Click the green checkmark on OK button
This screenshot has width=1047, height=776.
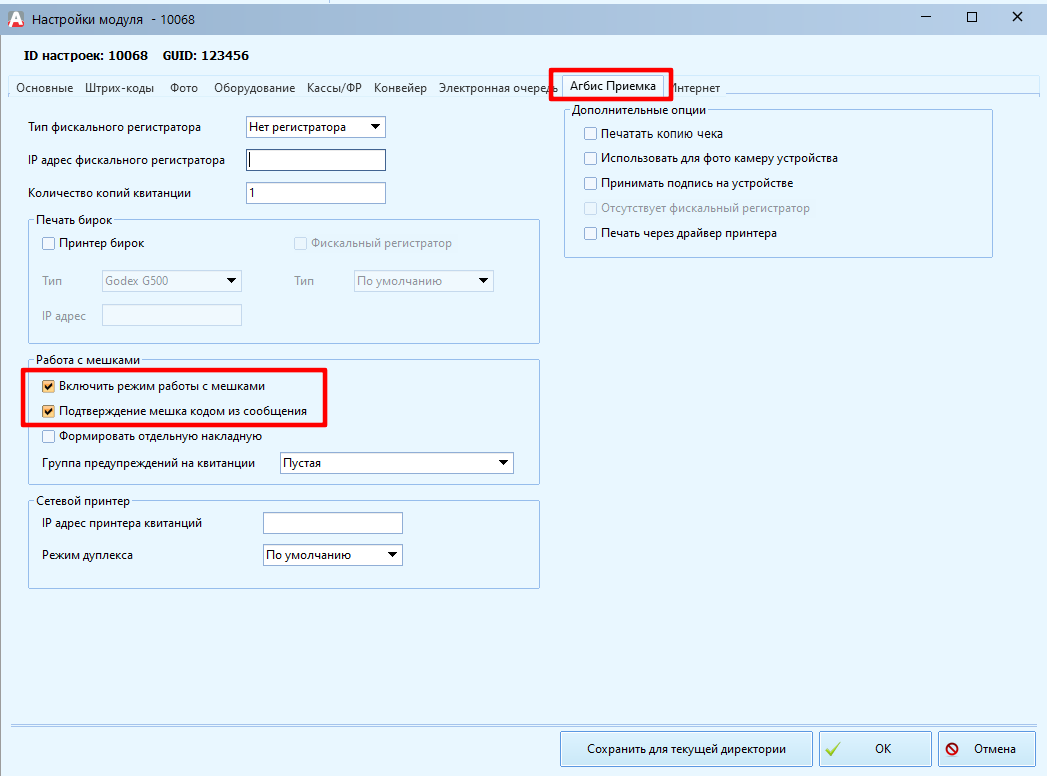[833, 749]
